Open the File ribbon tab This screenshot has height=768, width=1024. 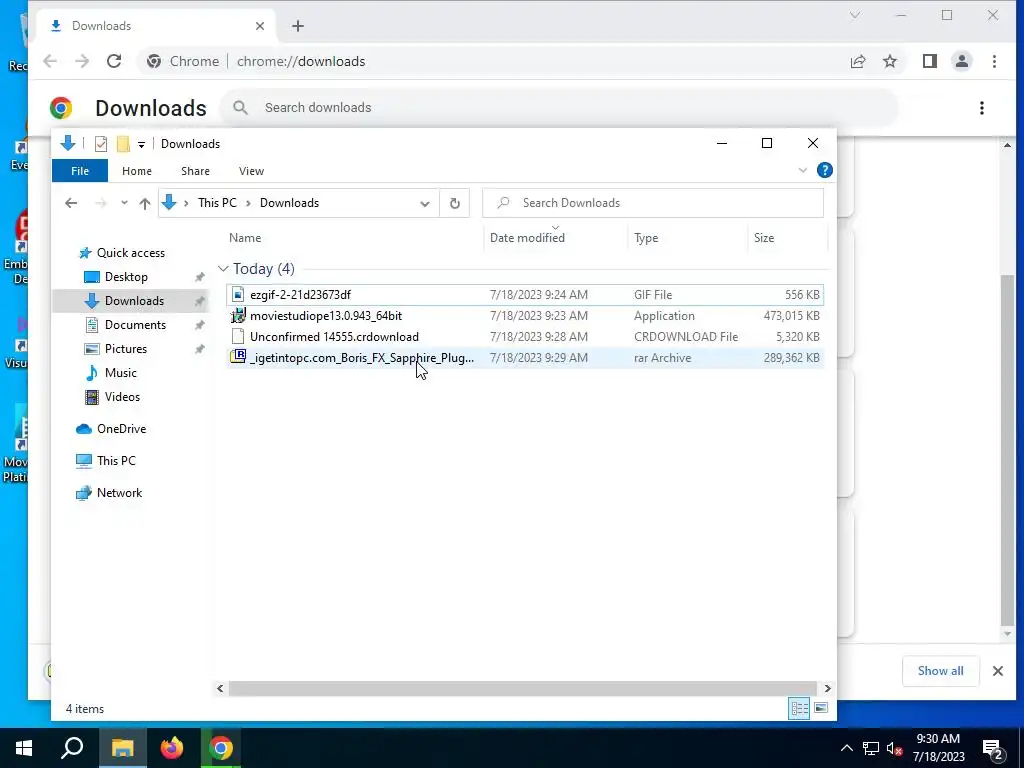pyautogui.click(x=80, y=170)
